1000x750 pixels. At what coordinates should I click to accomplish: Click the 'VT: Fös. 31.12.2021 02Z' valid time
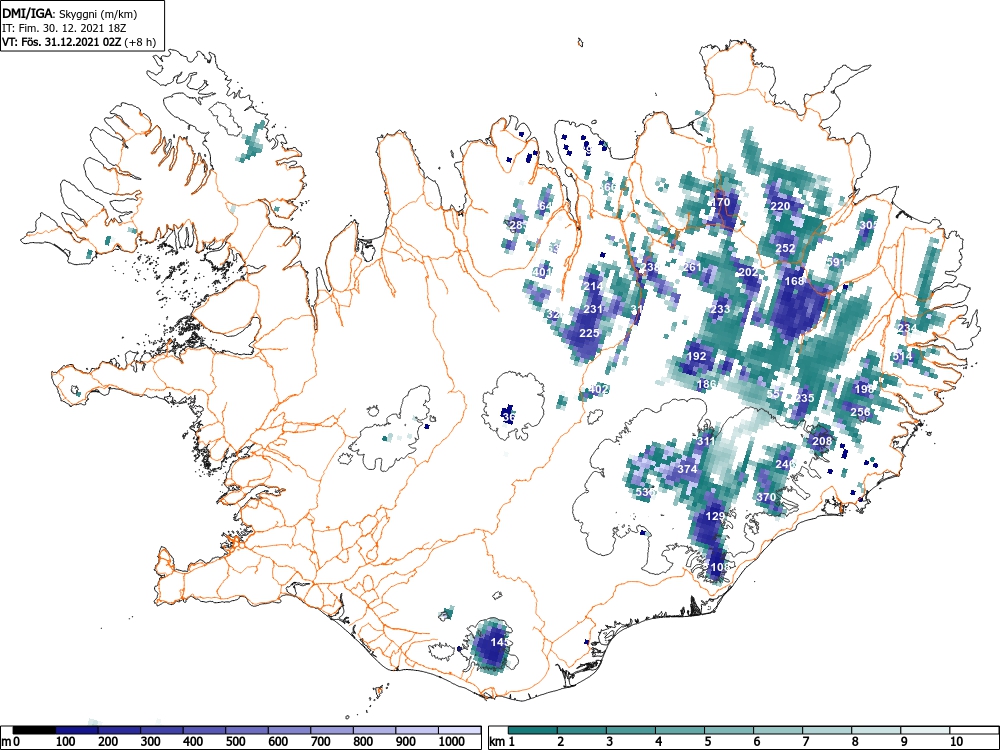click(x=61, y=42)
